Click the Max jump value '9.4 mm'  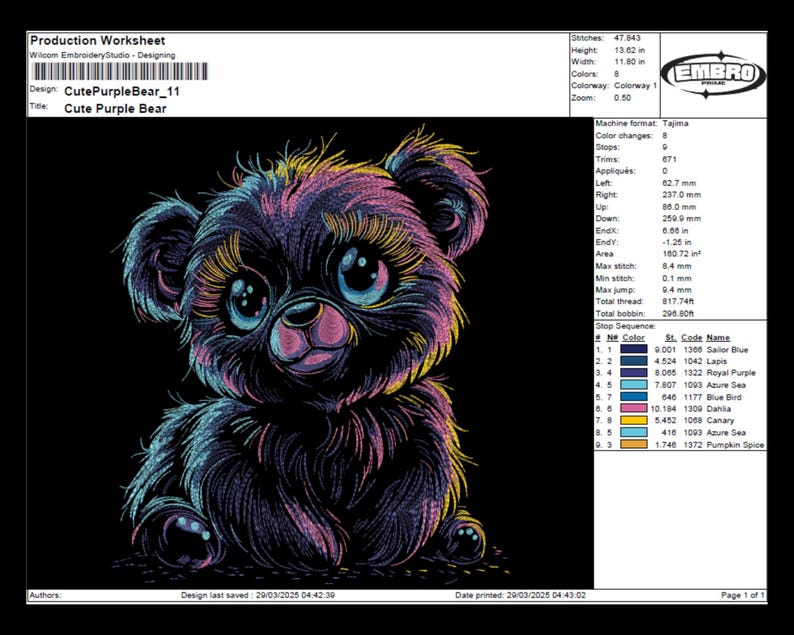coord(677,290)
